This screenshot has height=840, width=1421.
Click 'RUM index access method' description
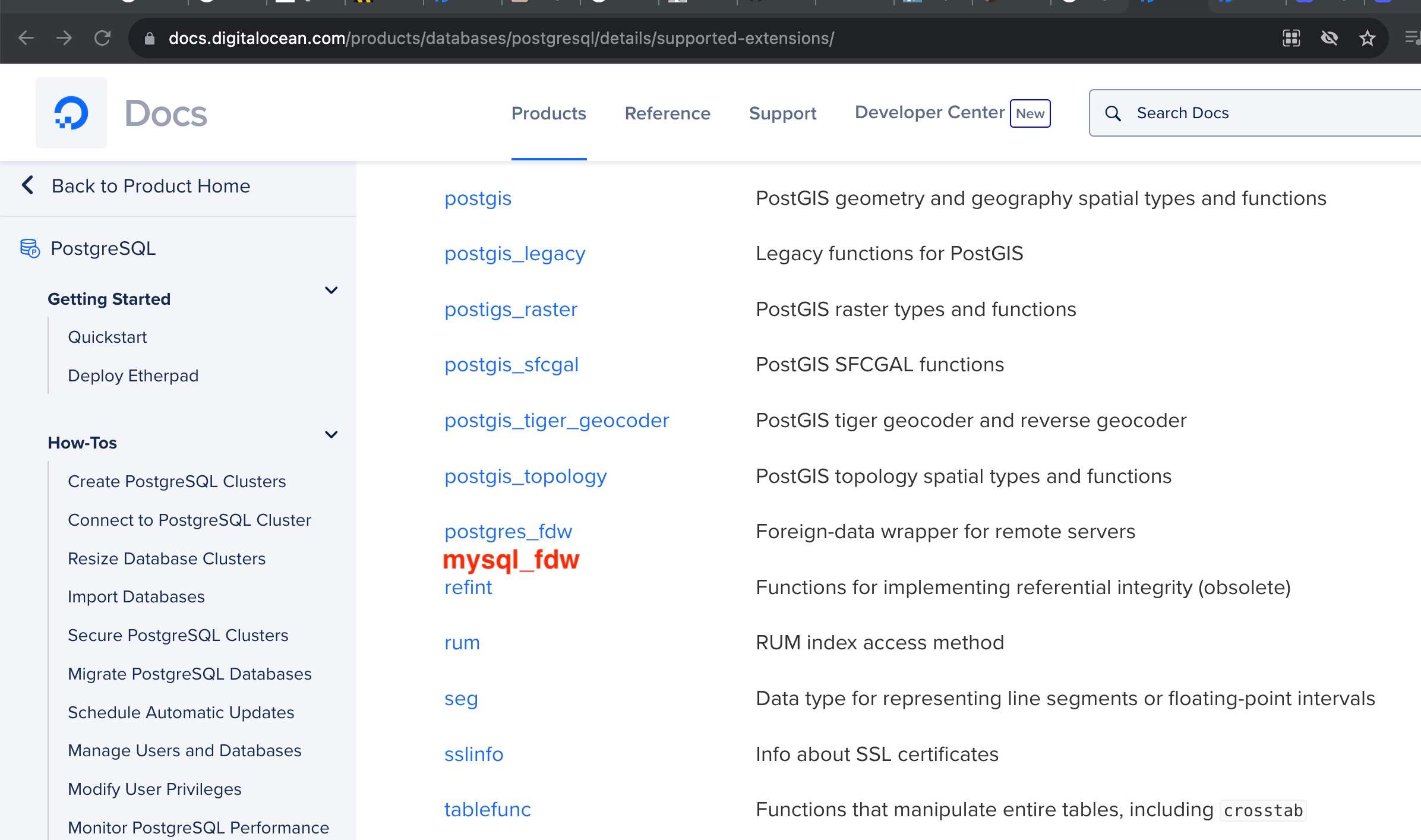pyautogui.click(x=880, y=643)
